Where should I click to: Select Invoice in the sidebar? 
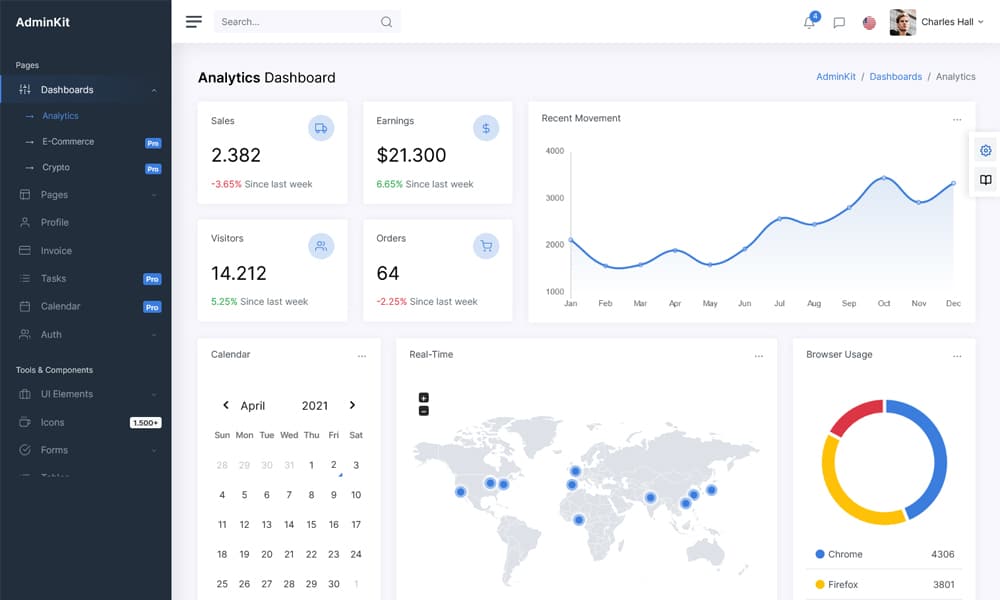click(x=56, y=251)
